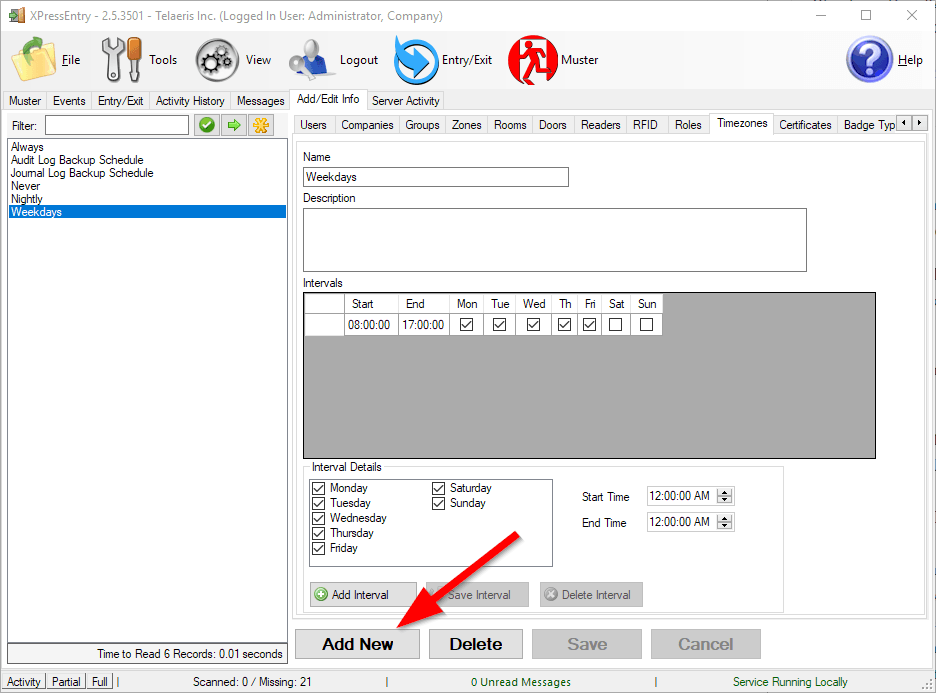Viewport: 936px width, 693px height.
Task: Switch to the Server Activity tab
Action: tap(405, 100)
